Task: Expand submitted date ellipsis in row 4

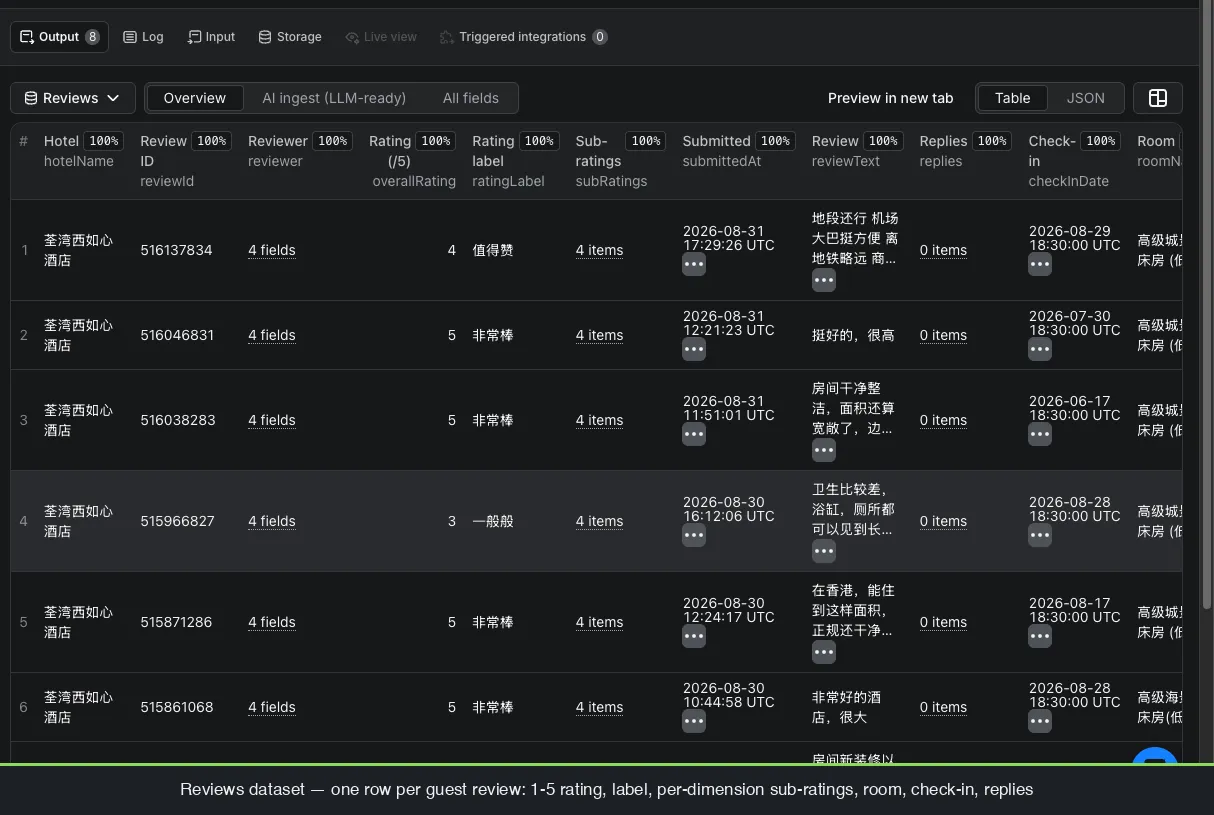Action: click(694, 535)
